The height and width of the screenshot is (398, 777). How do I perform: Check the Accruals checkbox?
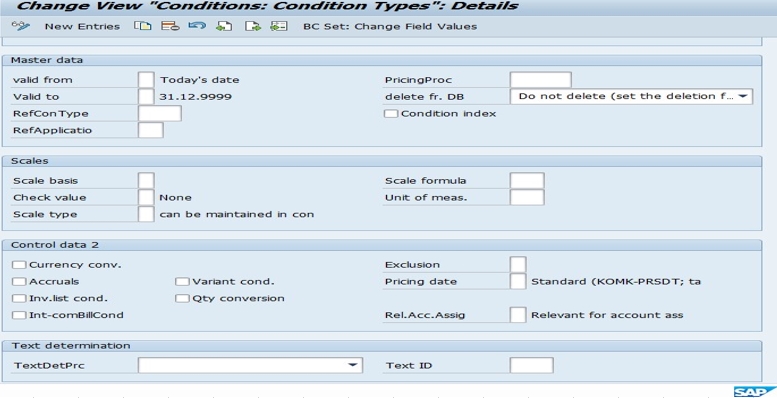(x=19, y=282)
